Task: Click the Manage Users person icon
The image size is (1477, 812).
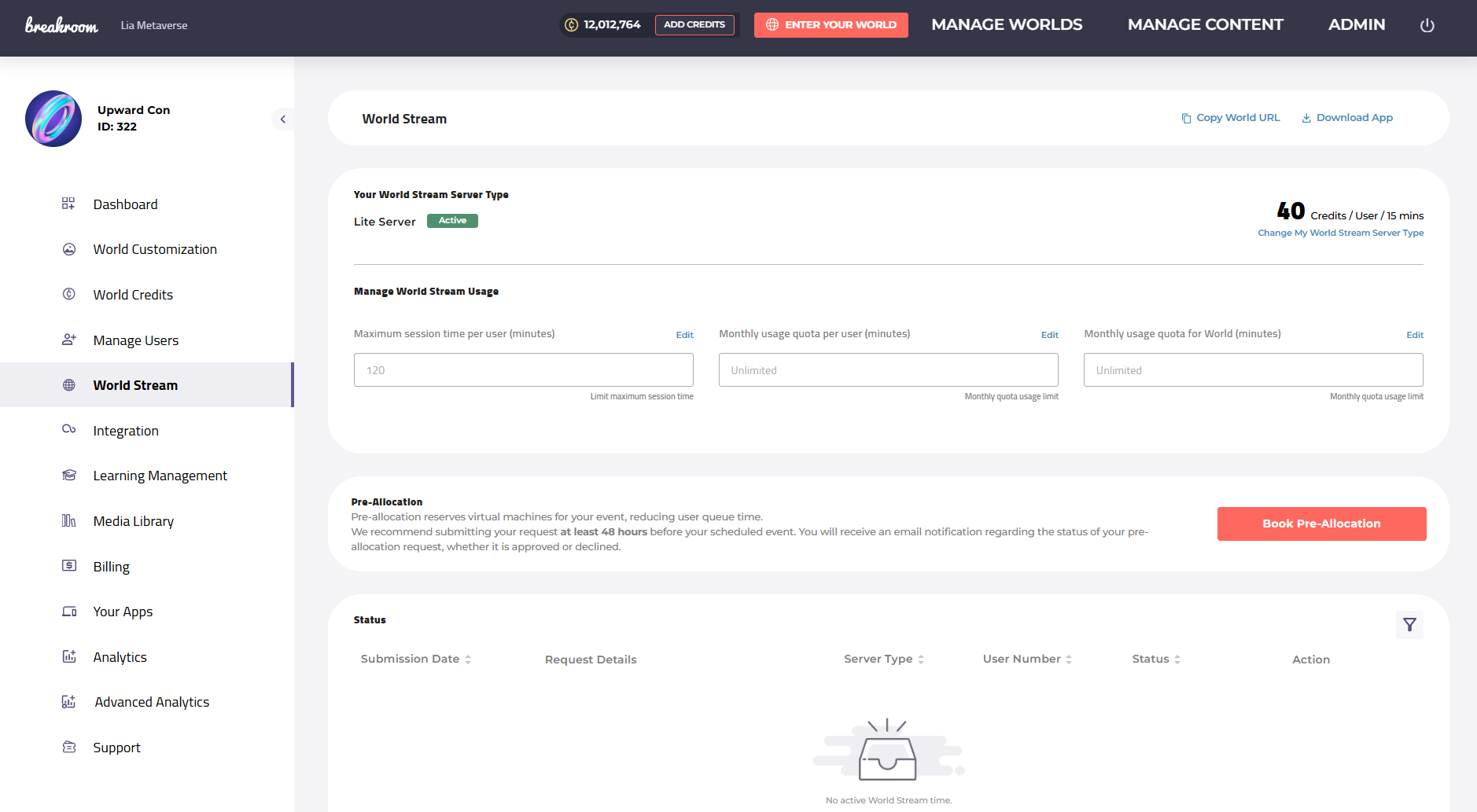Action: click(69, 340)
